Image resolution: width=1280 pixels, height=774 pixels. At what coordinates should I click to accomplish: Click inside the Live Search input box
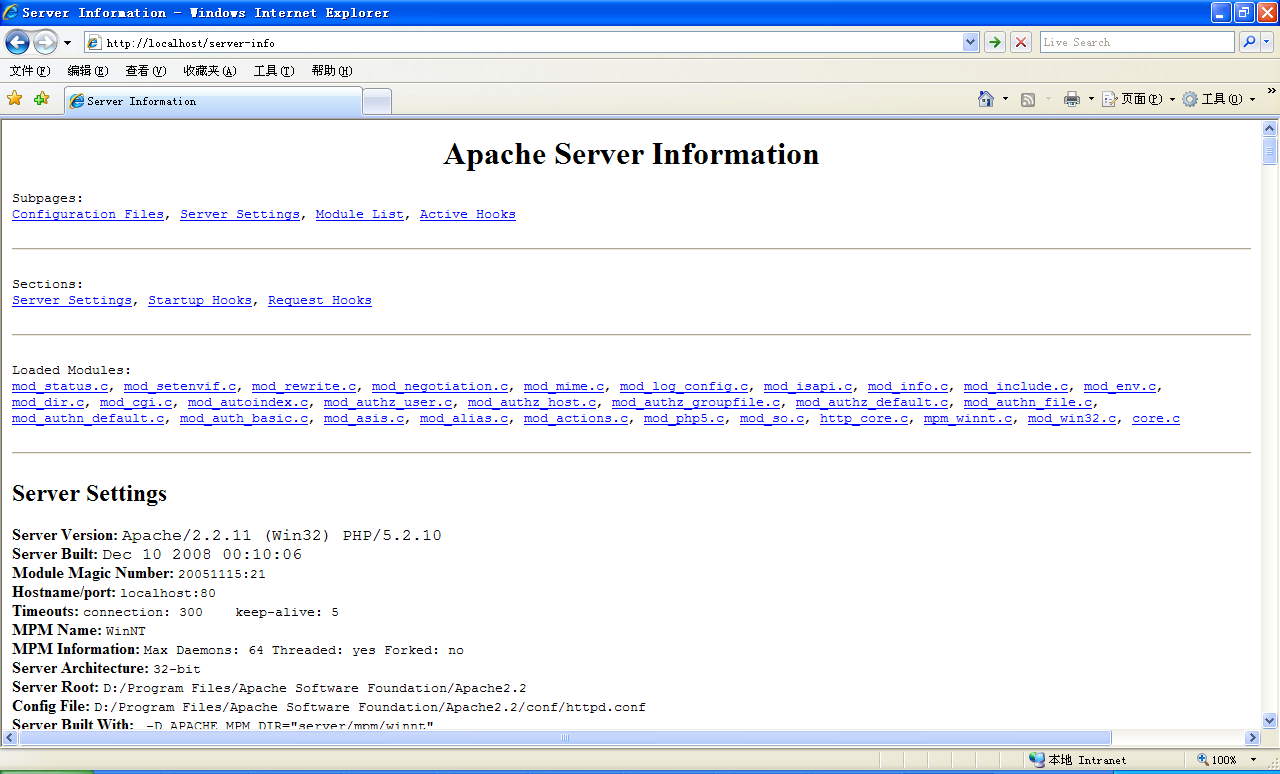pyautogui.click(x=1136, y=42)
